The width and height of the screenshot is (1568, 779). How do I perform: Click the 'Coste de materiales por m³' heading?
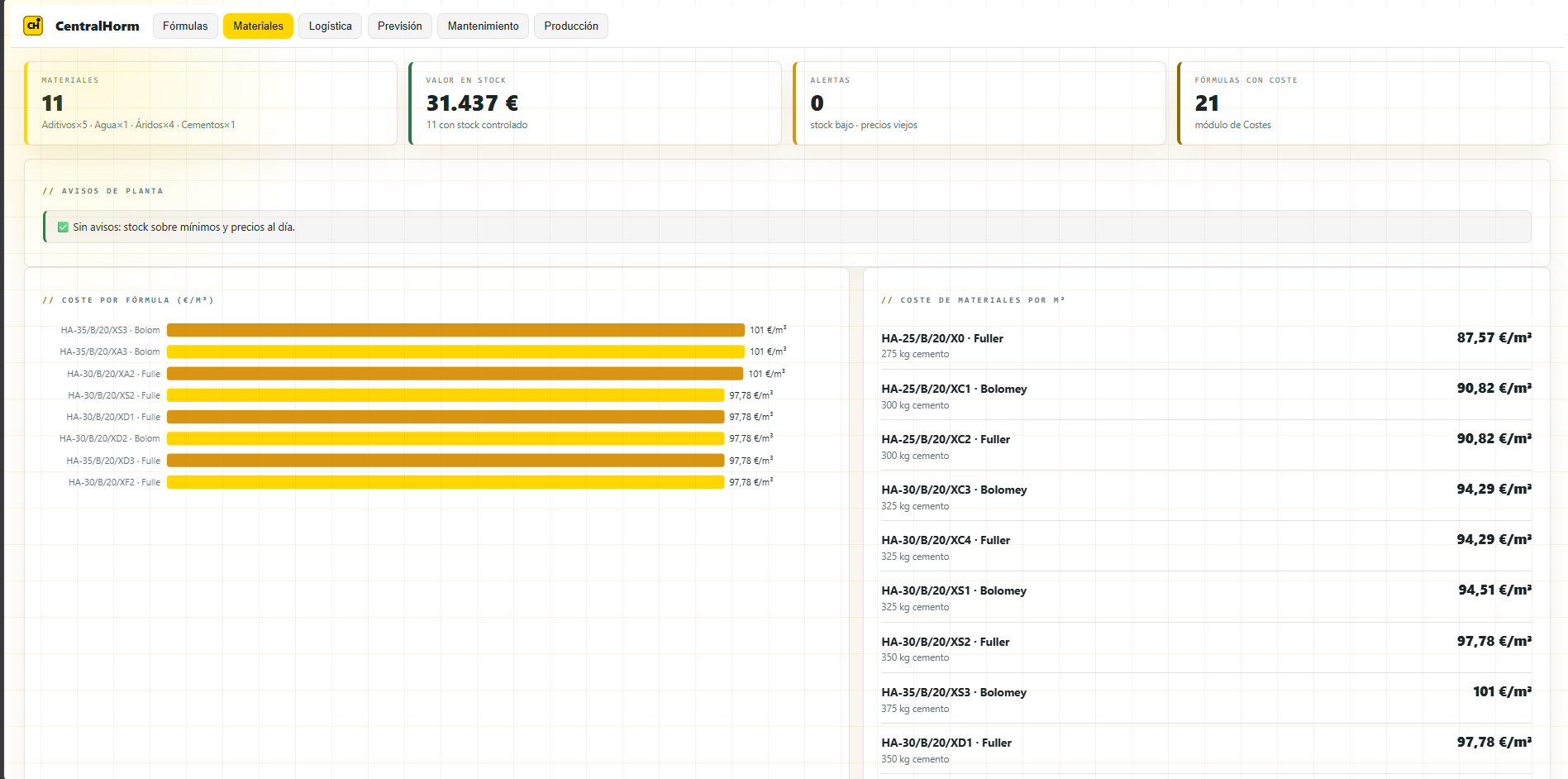973,300
